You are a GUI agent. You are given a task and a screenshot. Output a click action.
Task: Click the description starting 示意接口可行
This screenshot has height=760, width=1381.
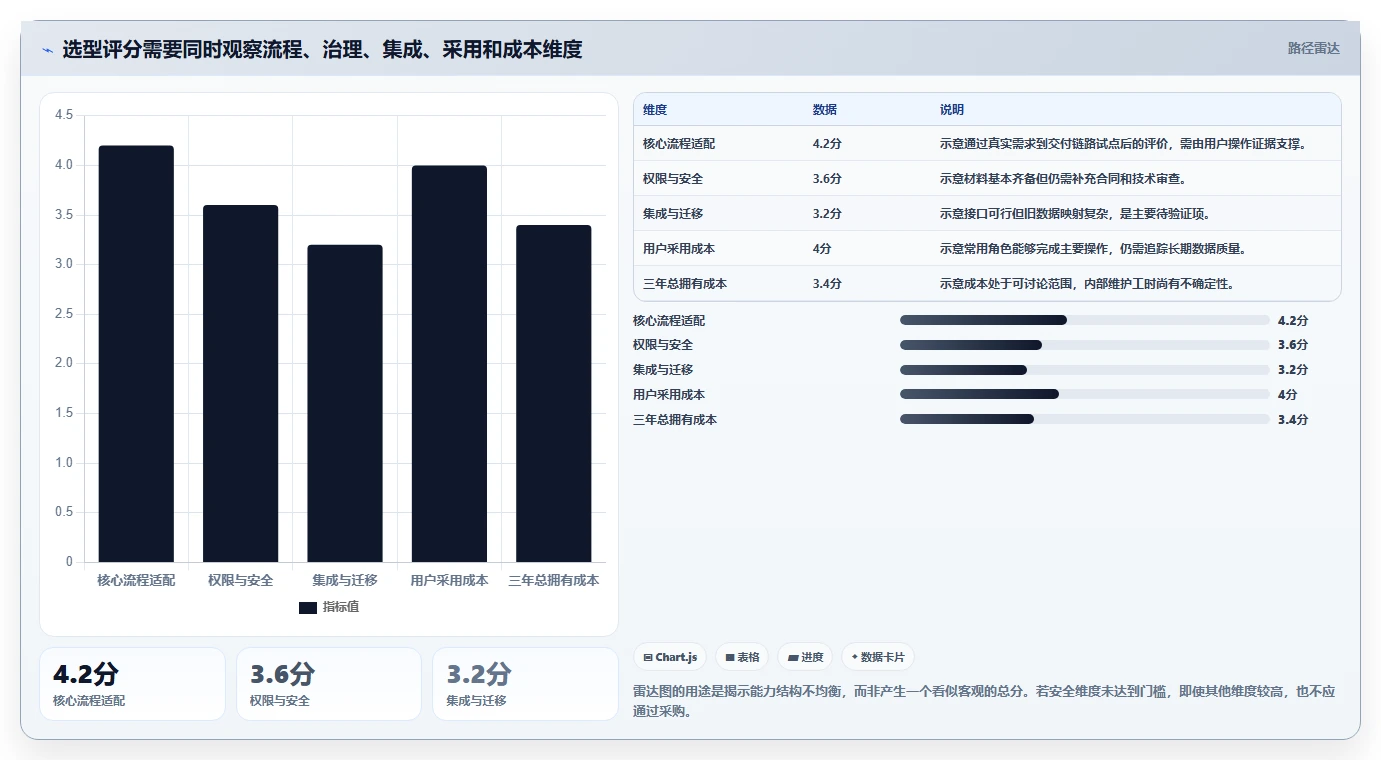pyautogui.click(x=1075, y=214)
